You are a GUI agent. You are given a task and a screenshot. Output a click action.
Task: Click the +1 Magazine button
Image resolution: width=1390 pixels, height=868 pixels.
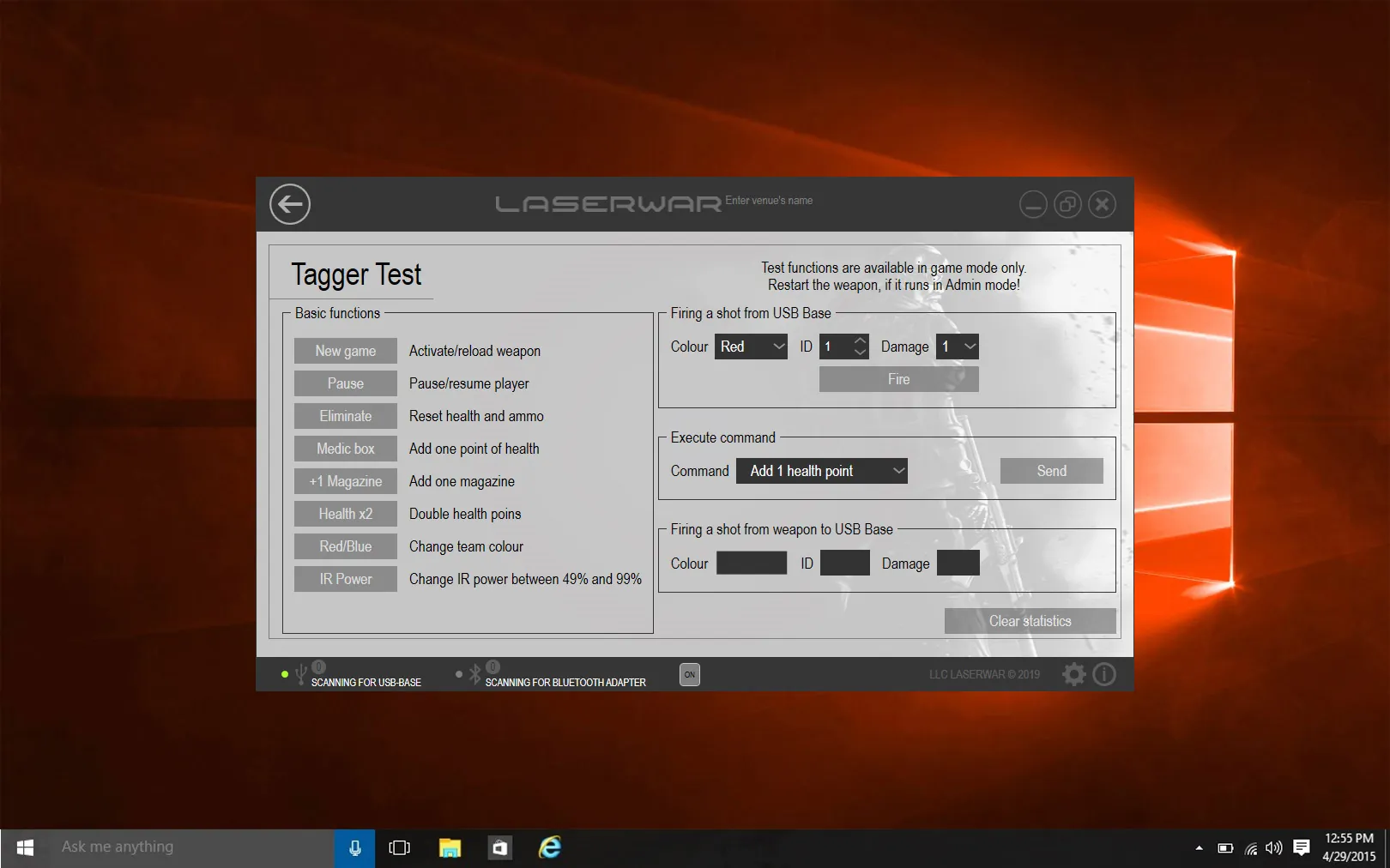pos(346,481)
